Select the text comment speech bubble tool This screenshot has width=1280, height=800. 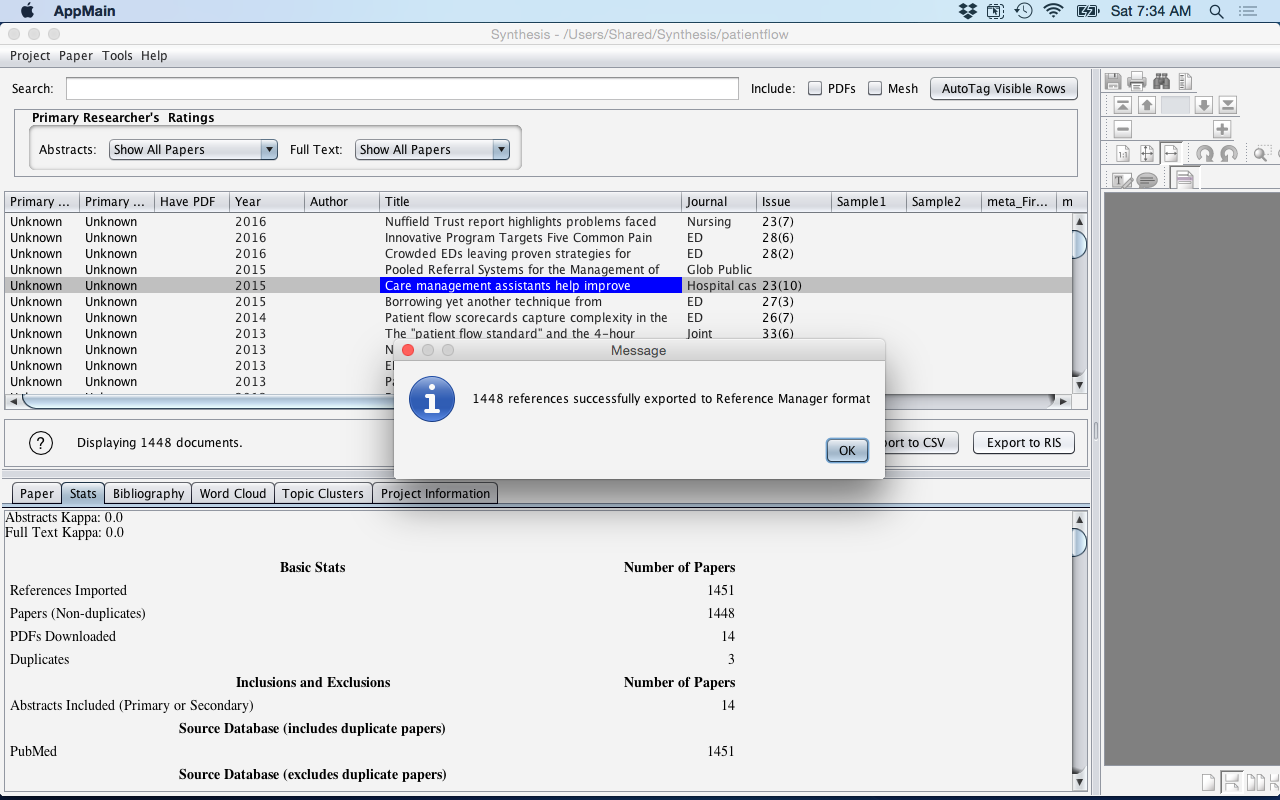(x=1147, y=180)
